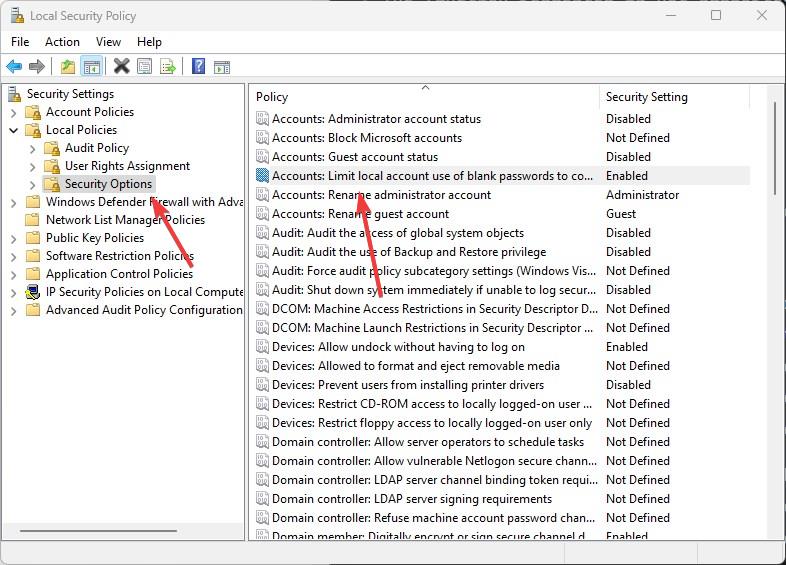Screen dimensions: 786x565
Task: Click the User Rights Assignment folder icon
Action: coord(52,166)
